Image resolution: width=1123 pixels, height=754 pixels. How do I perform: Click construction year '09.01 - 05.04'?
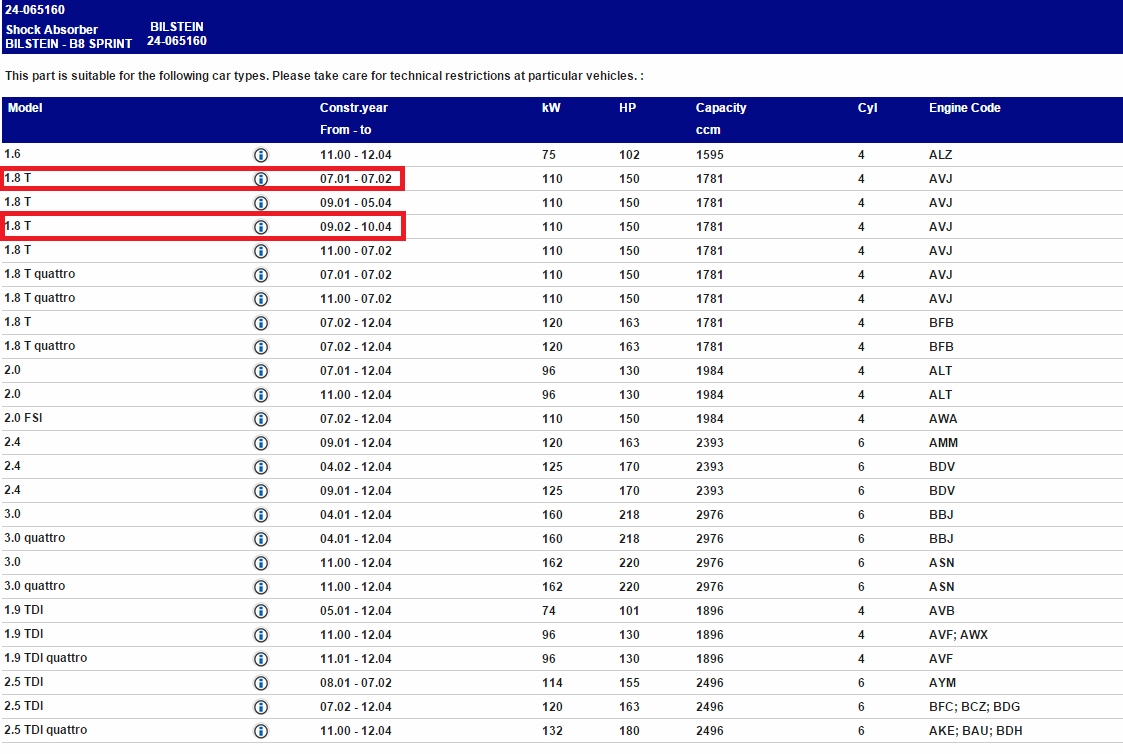[x=356, y=203]
